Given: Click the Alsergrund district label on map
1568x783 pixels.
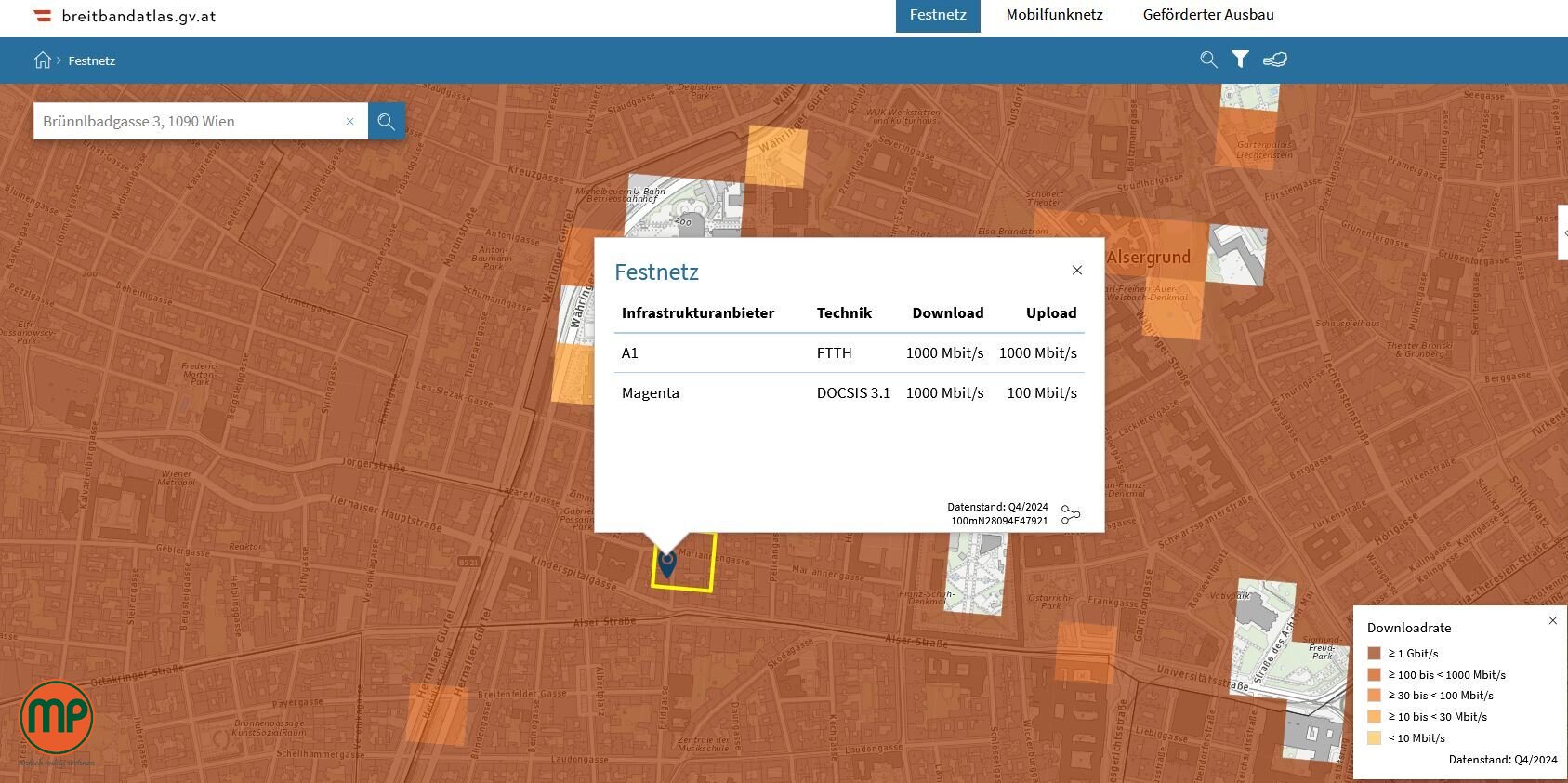Looking at the screenshot, I should pos(1149,258).
